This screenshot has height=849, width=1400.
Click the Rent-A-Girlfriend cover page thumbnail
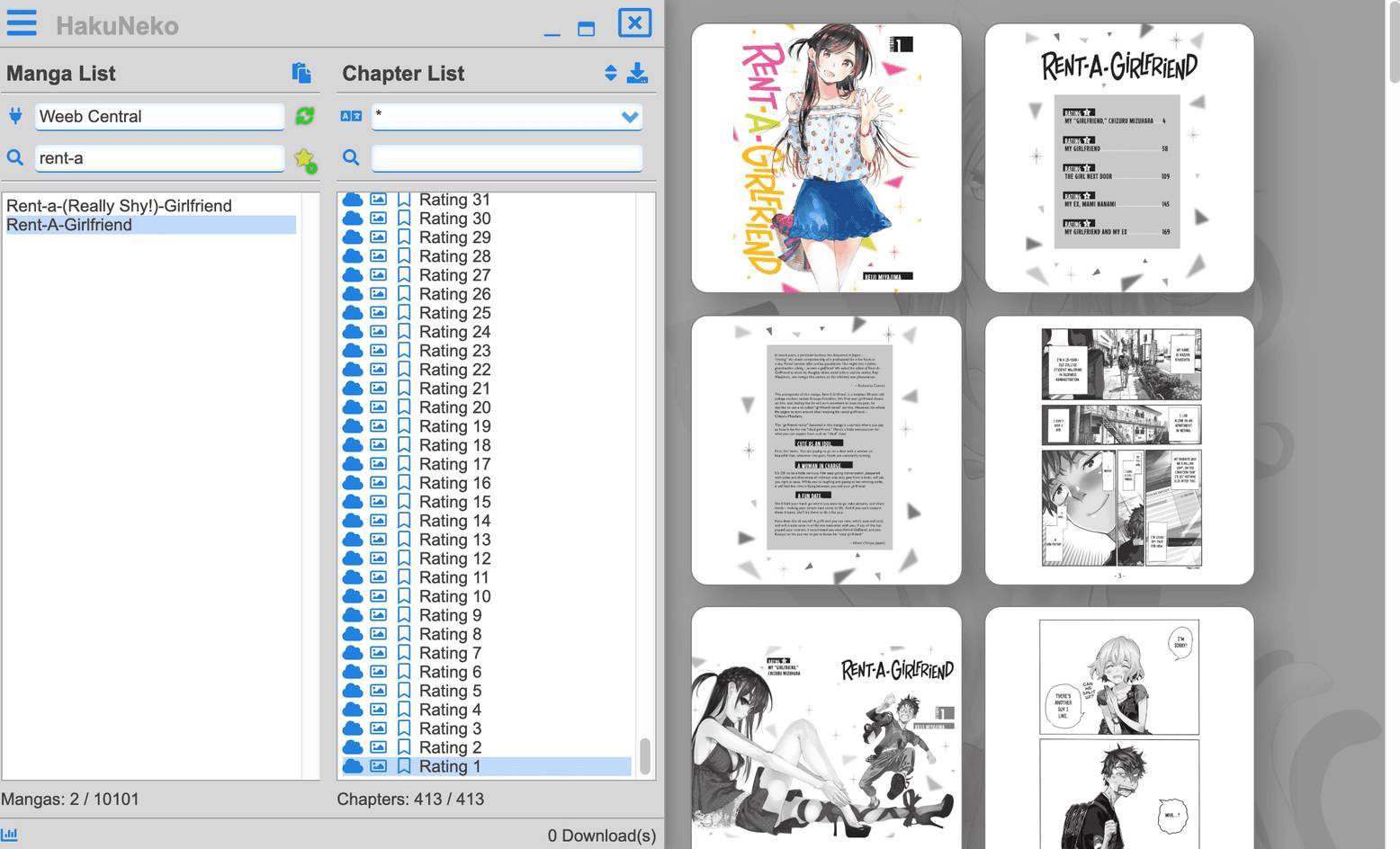pos(825,158)
